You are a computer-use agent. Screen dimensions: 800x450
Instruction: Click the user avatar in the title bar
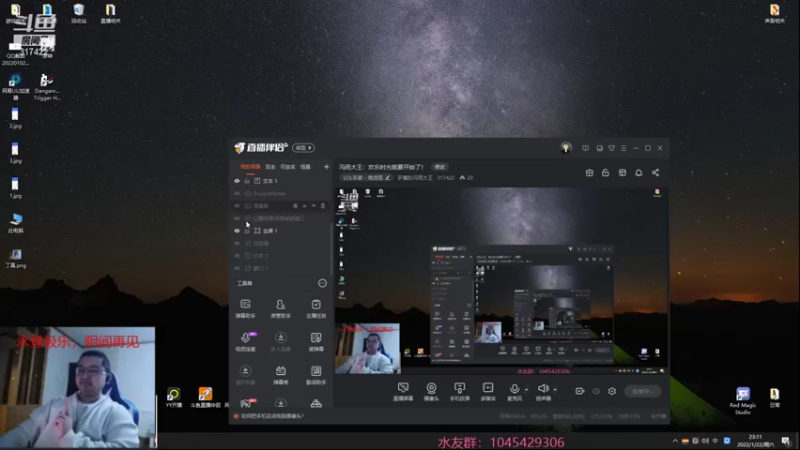click(x=566, y=148)
